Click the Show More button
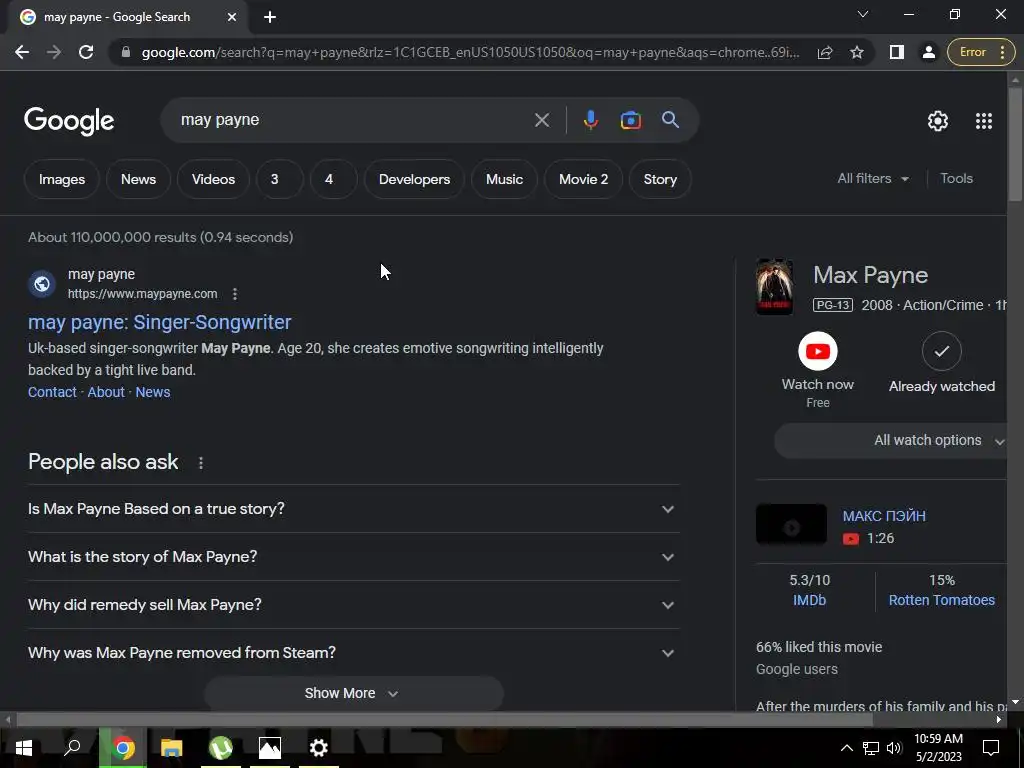The width and height of the screenshot is (1024, 768). tap(353, 693)
